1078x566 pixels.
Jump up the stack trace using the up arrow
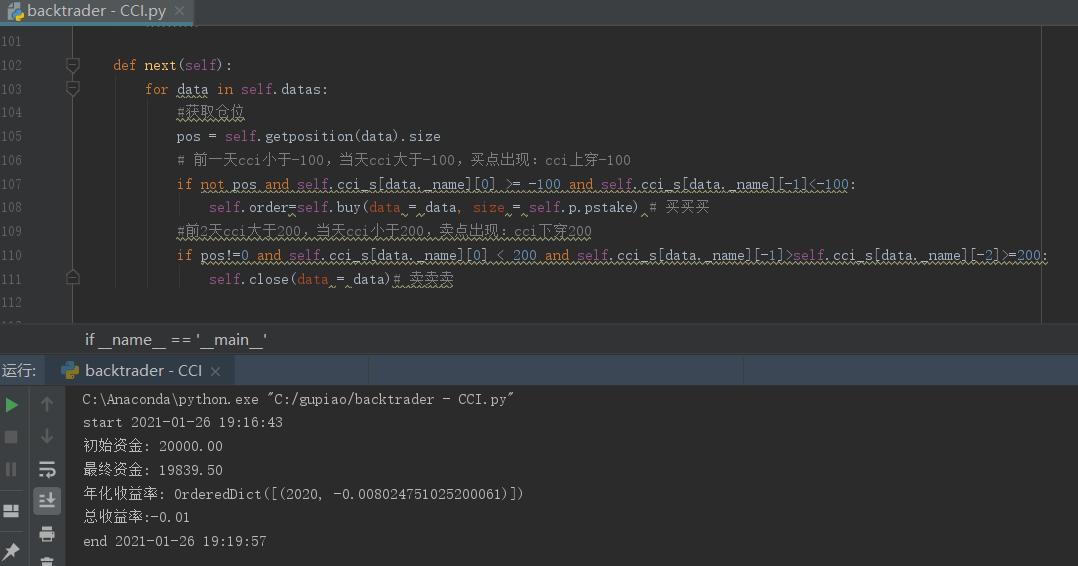tap(47, 404)
